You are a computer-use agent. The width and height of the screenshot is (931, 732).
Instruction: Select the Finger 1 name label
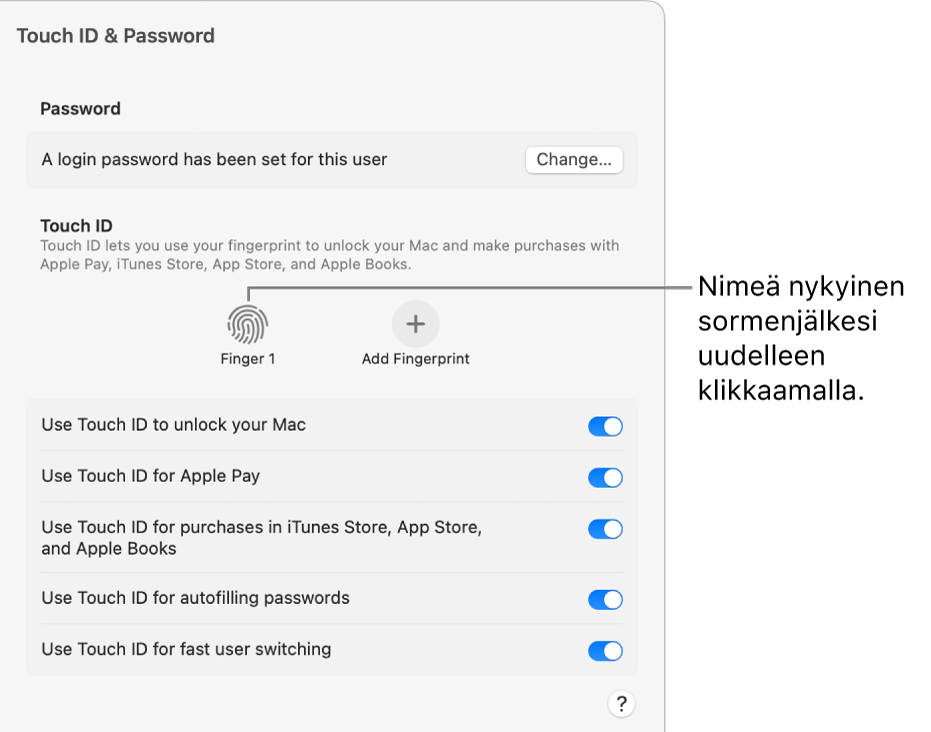[247, 358]
